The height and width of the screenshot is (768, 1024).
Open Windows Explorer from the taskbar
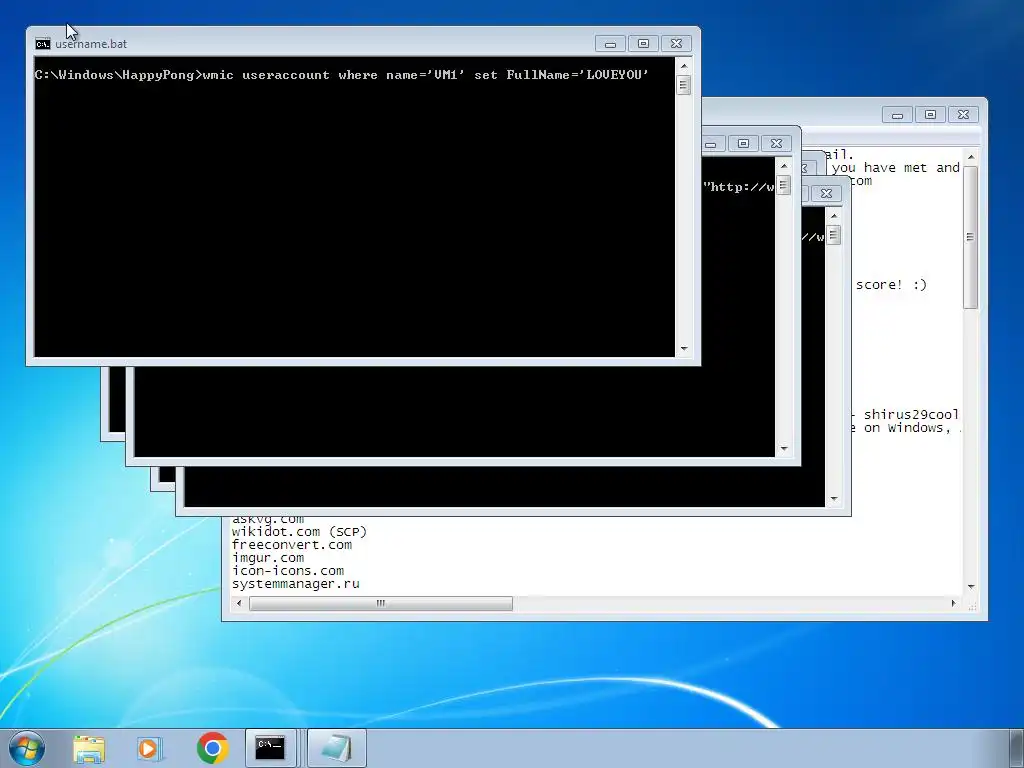tap(89, 748)
